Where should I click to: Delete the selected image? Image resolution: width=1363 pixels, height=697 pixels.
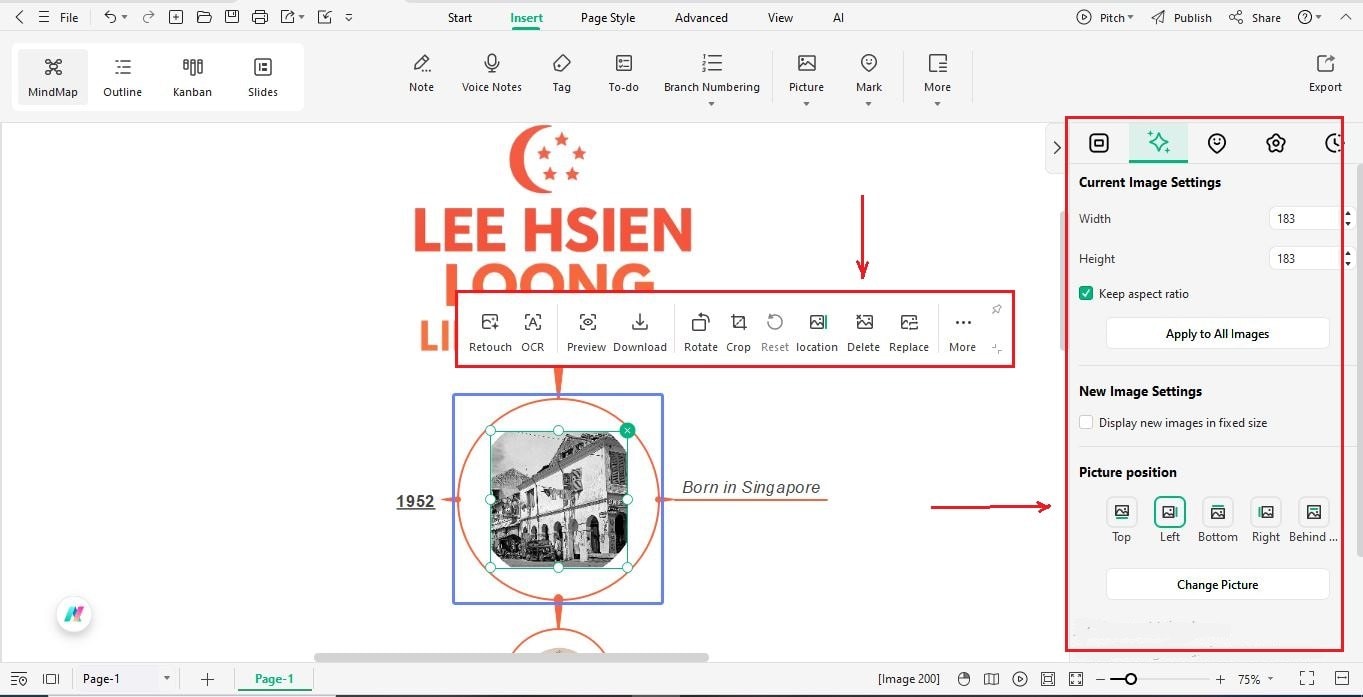(864, 332)
